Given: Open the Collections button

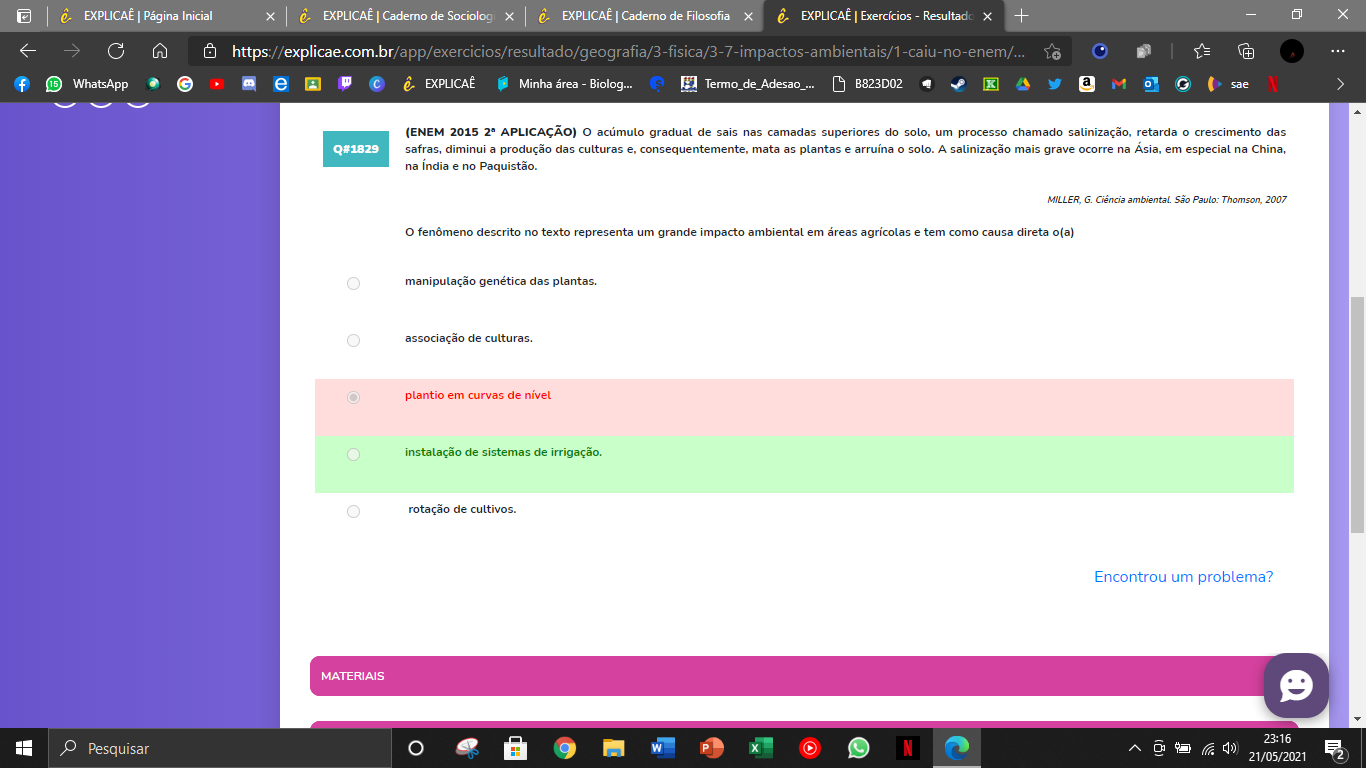Looking at the screenshot, I should pyautogui.click(x=1246, y=51).
